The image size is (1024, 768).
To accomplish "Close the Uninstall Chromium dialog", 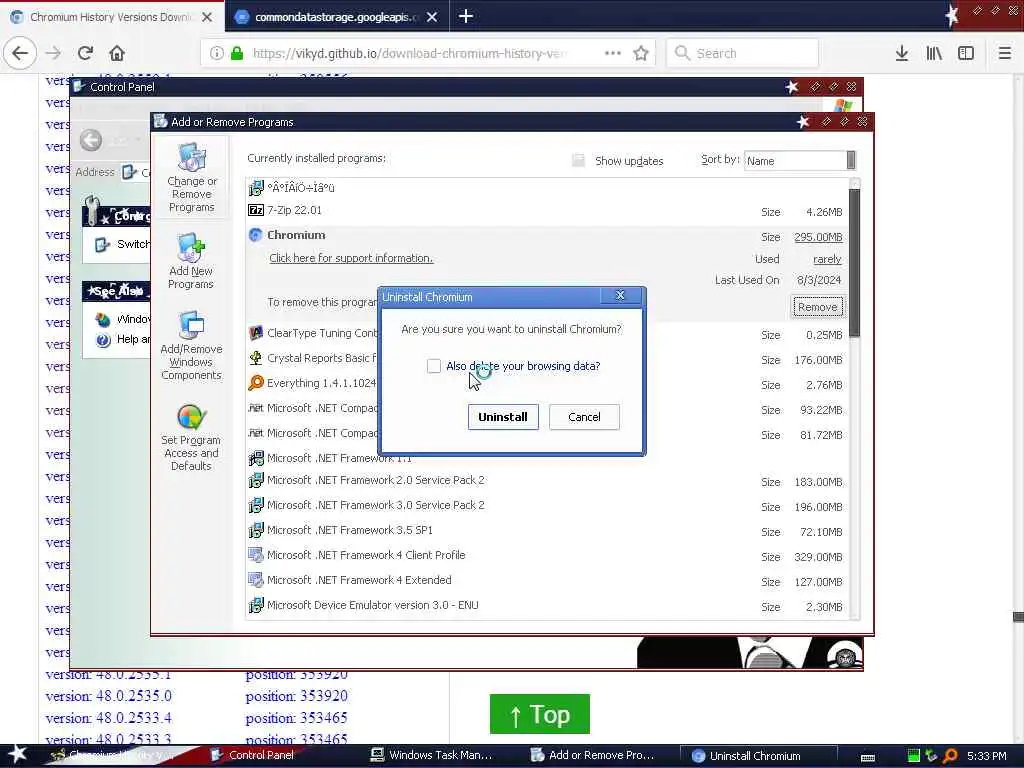I will (620, 295).
